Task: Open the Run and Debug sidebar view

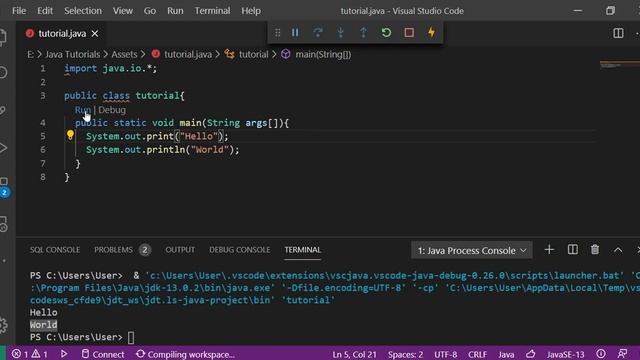Action: [x=3, y=148]
